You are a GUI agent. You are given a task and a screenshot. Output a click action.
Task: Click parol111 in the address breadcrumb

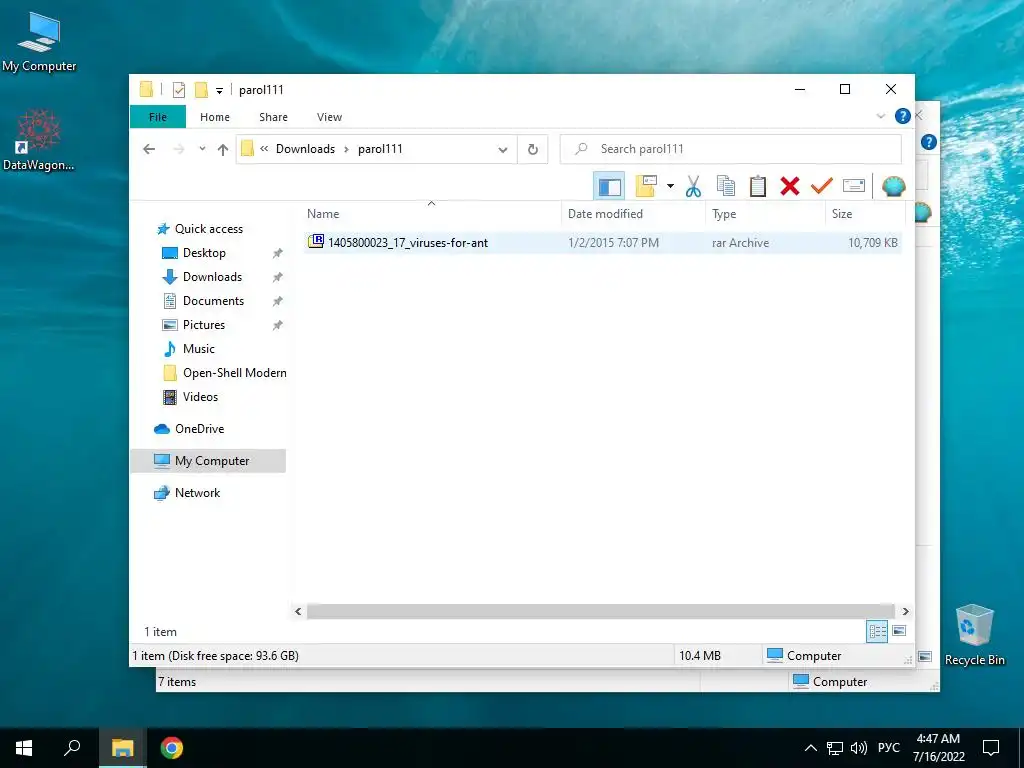pyautogui.click(x=380, y=149)
